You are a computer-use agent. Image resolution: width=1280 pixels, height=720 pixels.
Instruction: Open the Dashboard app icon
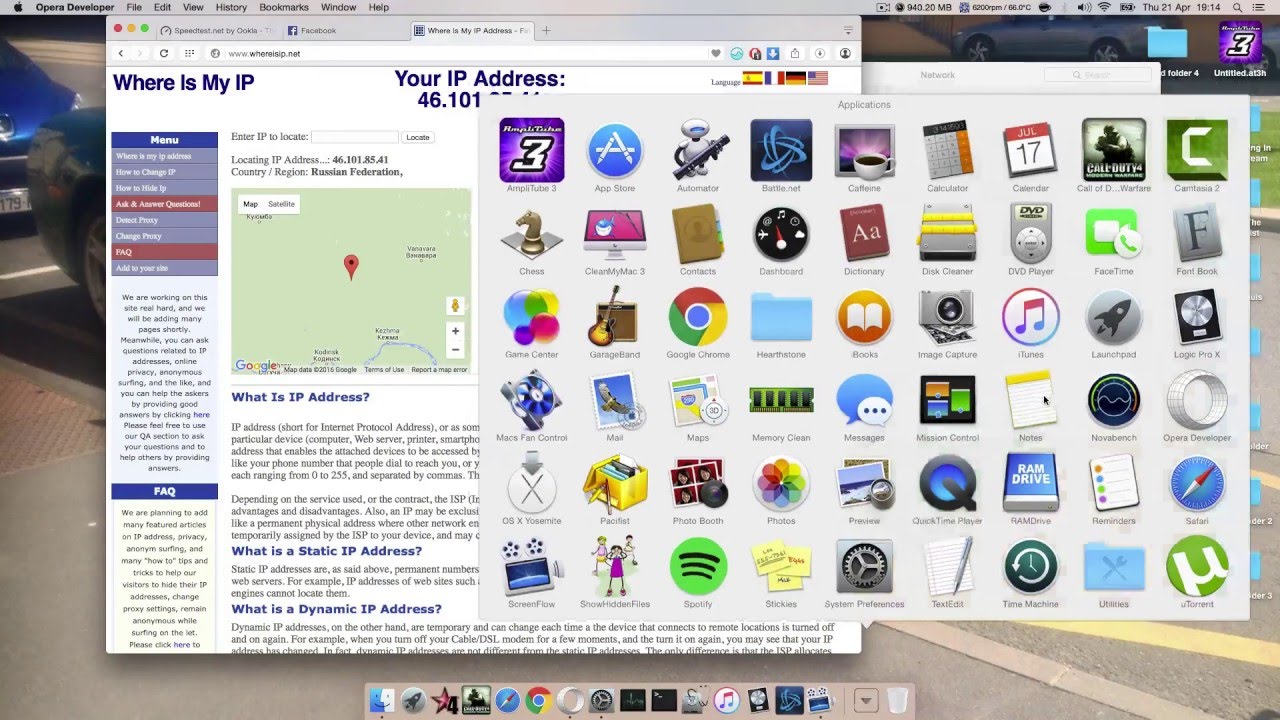click(781, 233)
